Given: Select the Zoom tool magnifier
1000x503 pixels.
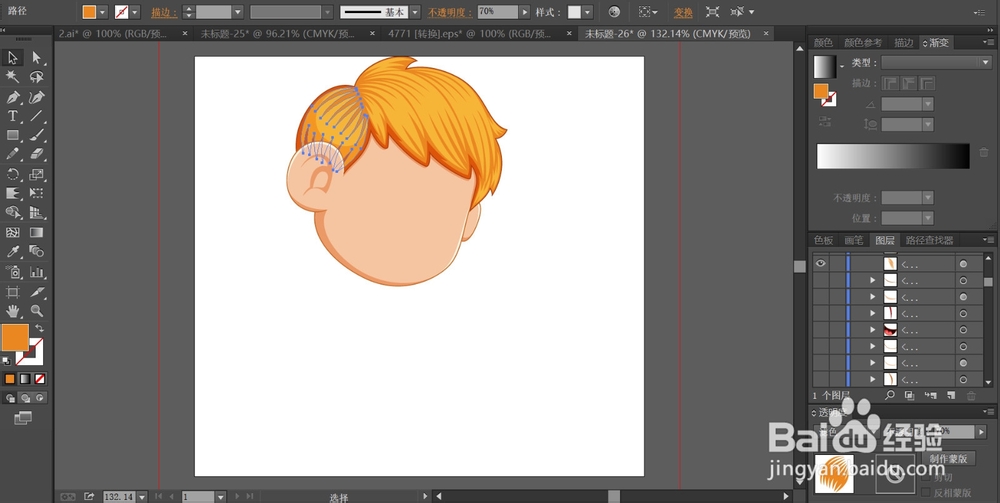Looking at the screenshot, I should coord(36,311).
